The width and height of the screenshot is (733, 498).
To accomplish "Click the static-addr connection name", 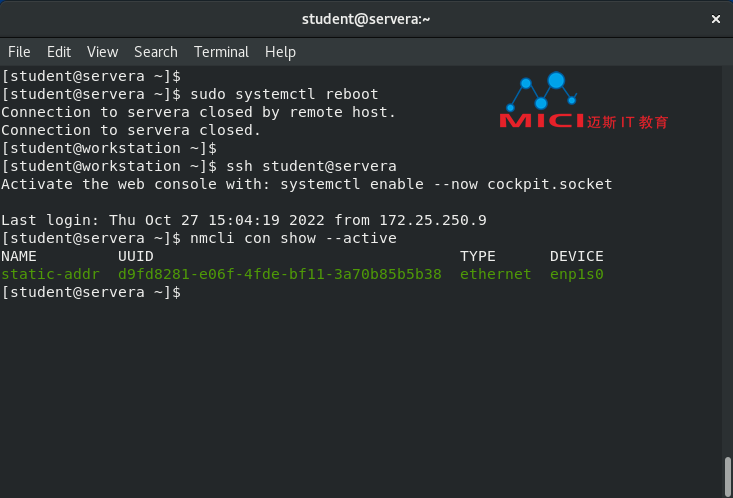I will [x=50, y=274].
